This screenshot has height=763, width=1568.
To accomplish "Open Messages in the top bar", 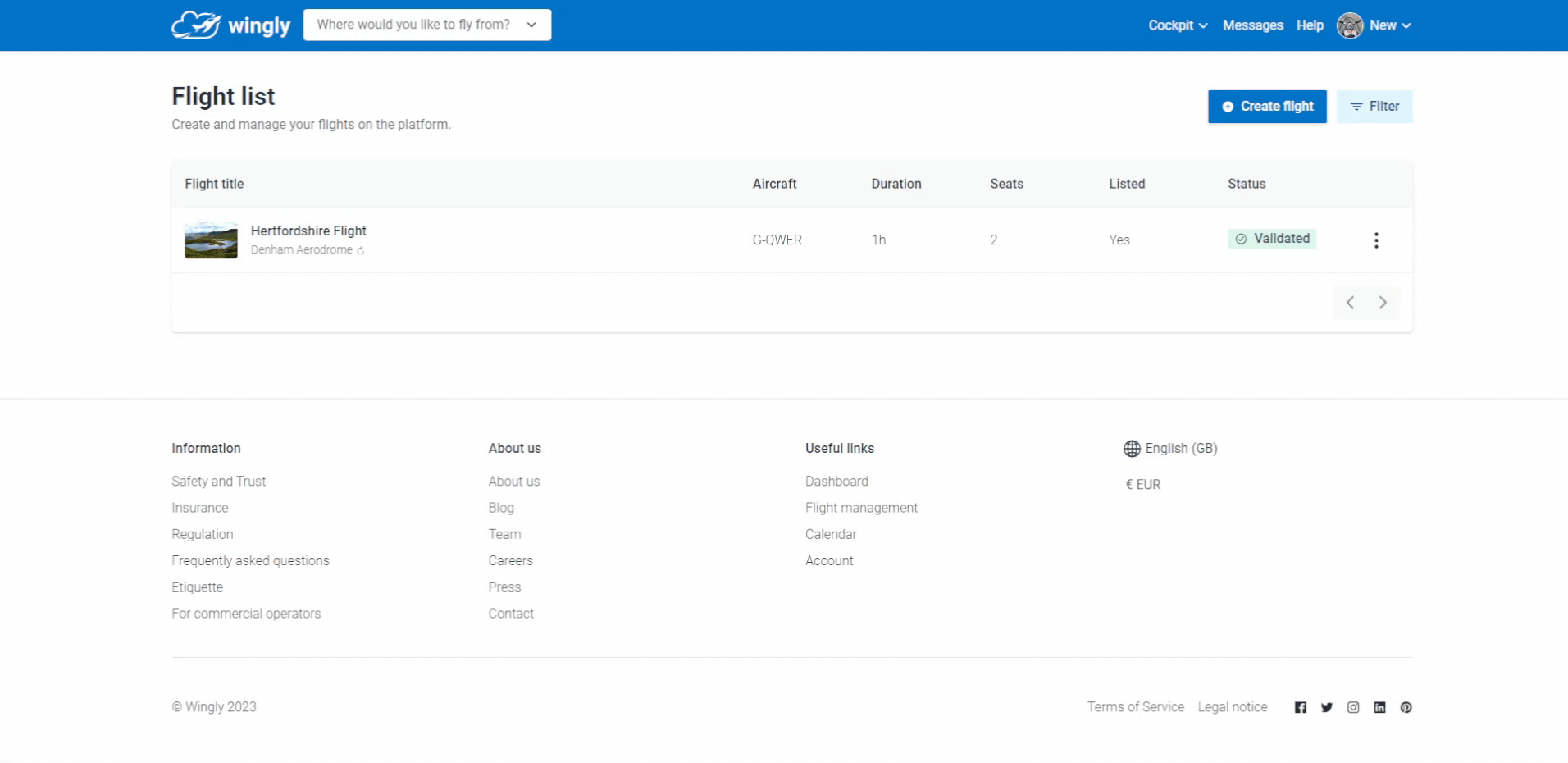I will click(1252, 25).
